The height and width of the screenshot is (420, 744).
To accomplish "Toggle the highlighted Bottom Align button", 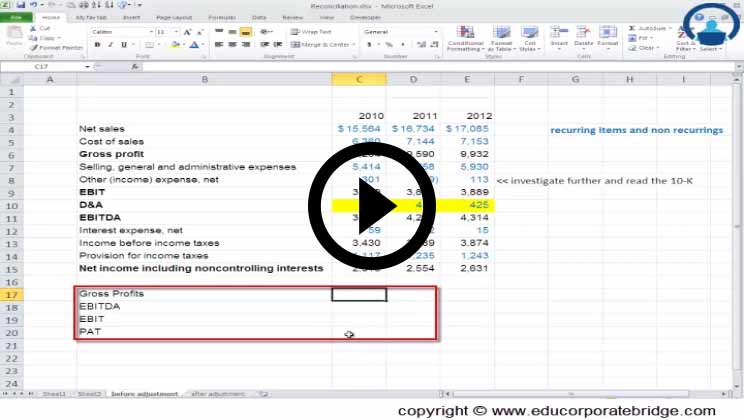I will point(245,32).
